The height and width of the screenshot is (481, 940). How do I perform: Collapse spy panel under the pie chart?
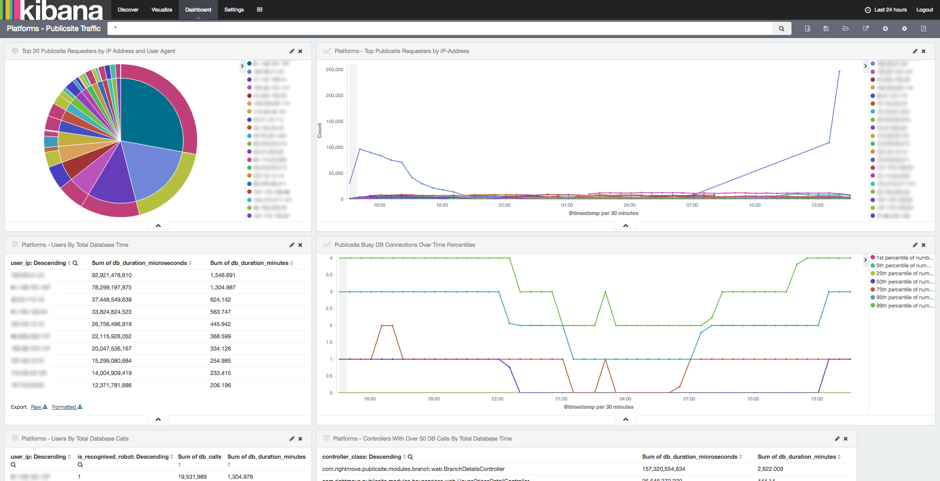coord(158,226)
